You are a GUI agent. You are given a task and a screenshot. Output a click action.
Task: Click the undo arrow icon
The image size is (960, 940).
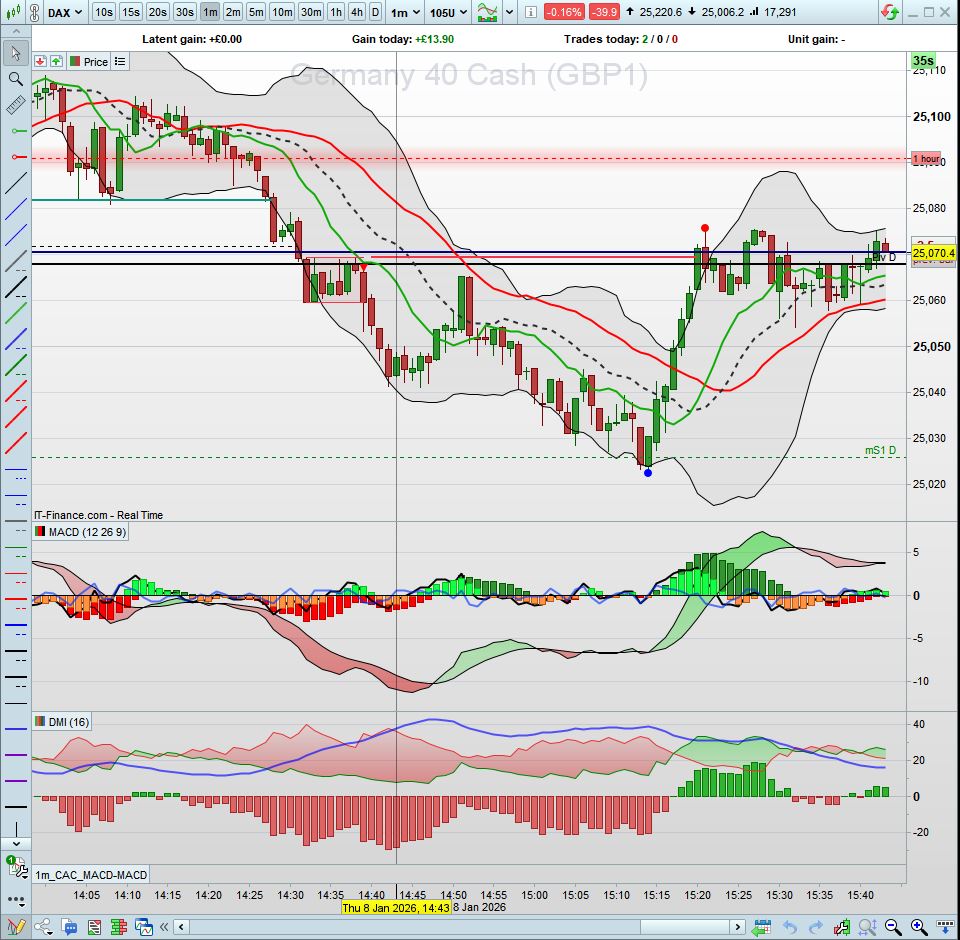790,927
